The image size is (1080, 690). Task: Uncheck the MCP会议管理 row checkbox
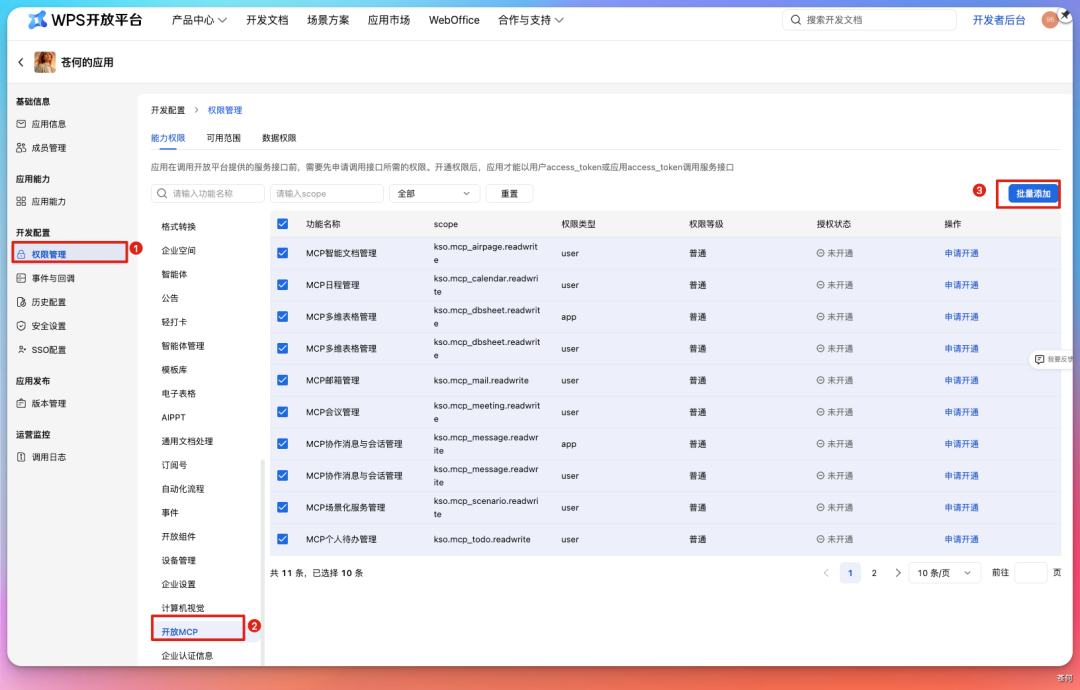(282, 412)
